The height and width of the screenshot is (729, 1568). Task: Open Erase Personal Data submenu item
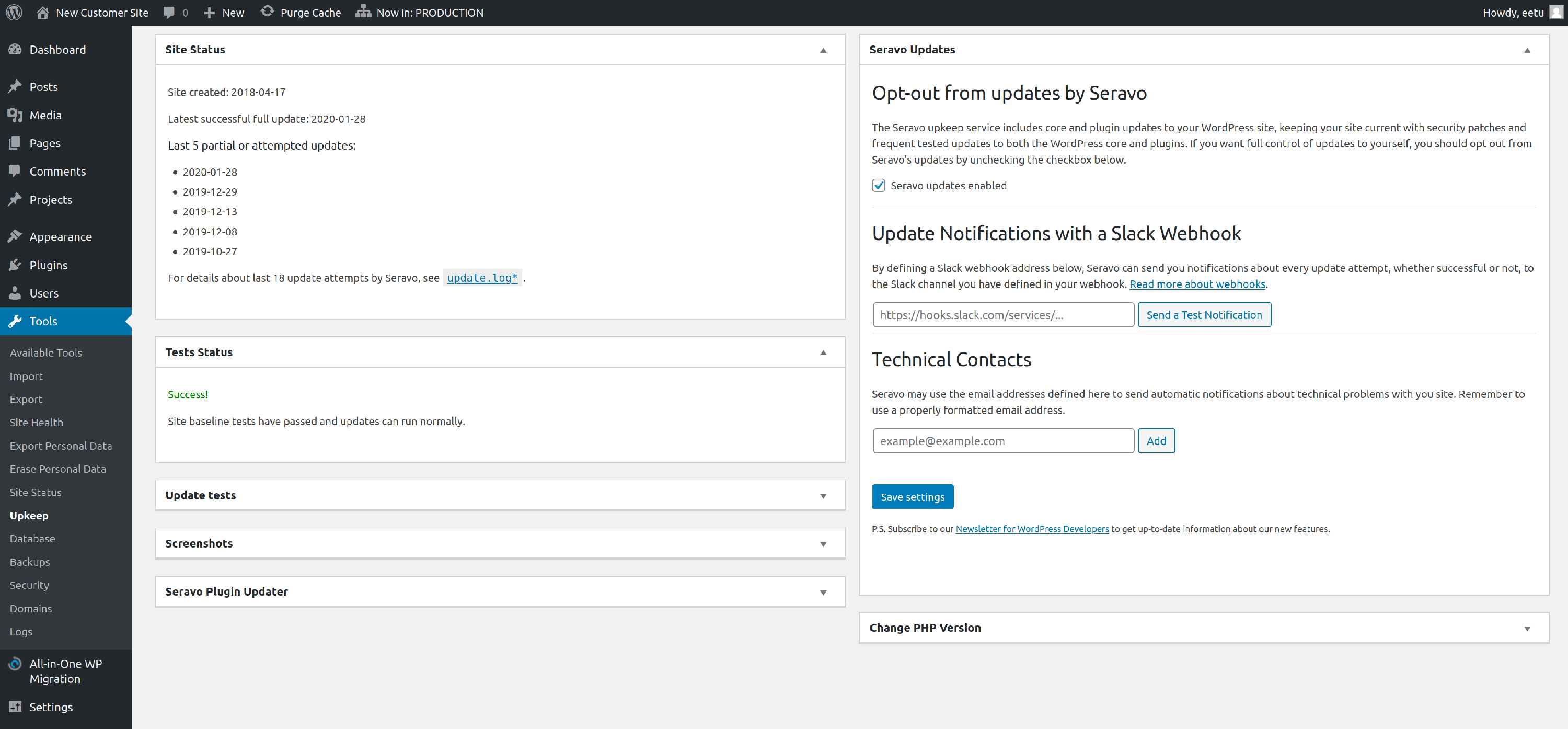[58, 469]
